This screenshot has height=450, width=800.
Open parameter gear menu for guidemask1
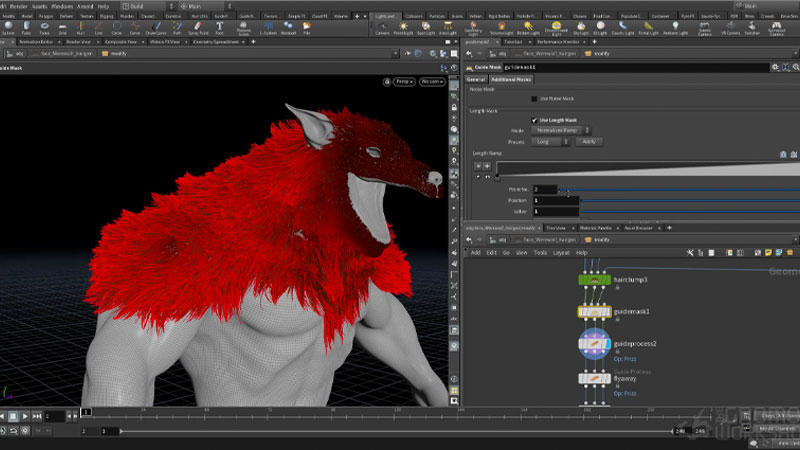tap(775, 67)
